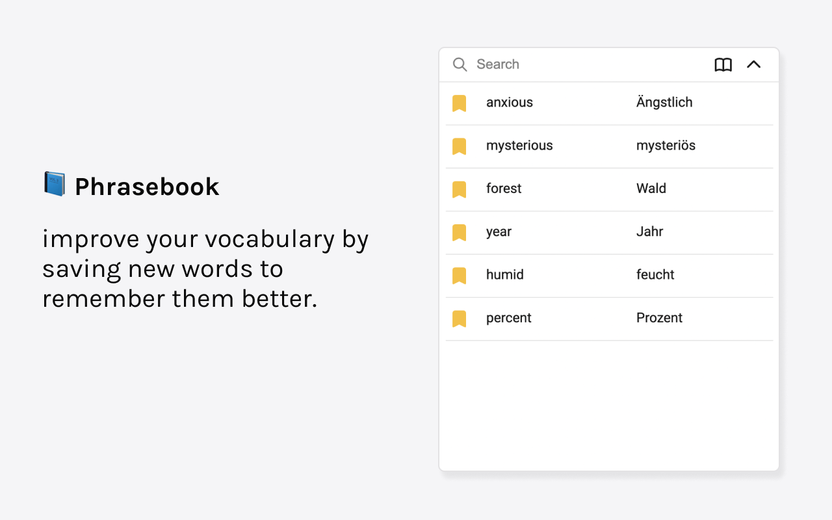Open the phrasebook open-book icon
Screen dimensions: 832x520
click(x=723, y=65)
